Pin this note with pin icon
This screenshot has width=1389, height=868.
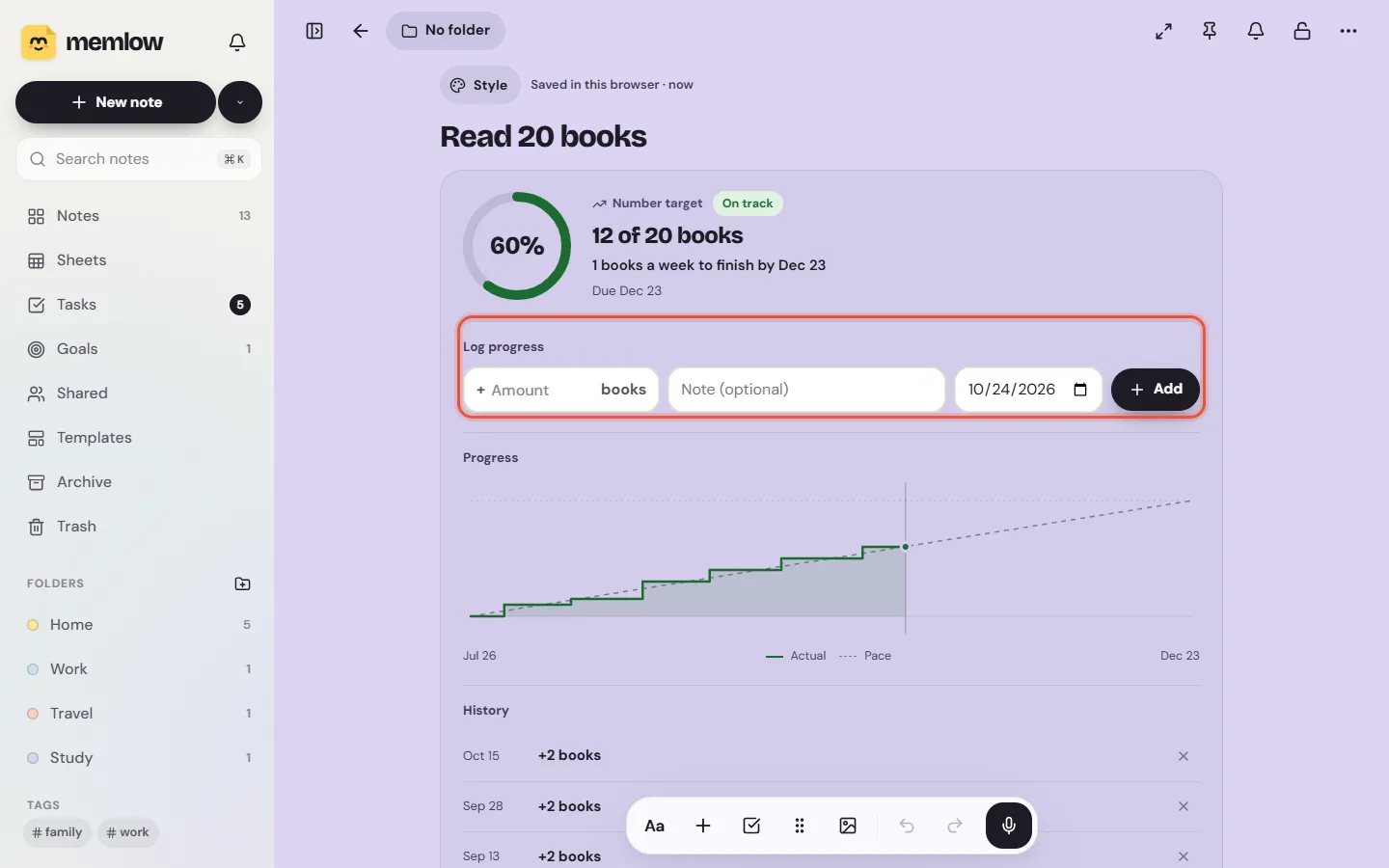(1210, 31)
